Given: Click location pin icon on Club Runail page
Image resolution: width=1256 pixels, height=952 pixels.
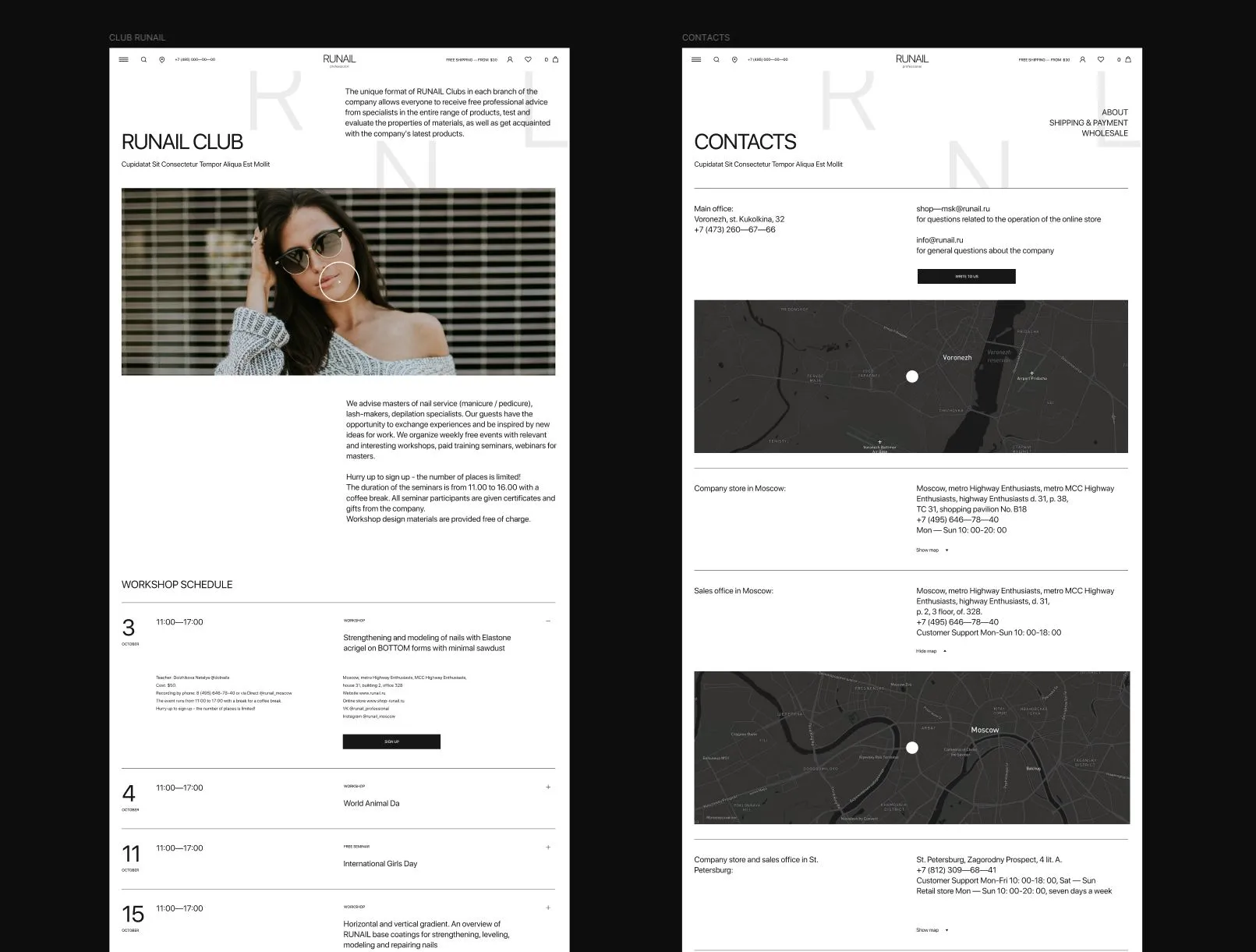Looking at the screenshot, I should click(162, 59).
